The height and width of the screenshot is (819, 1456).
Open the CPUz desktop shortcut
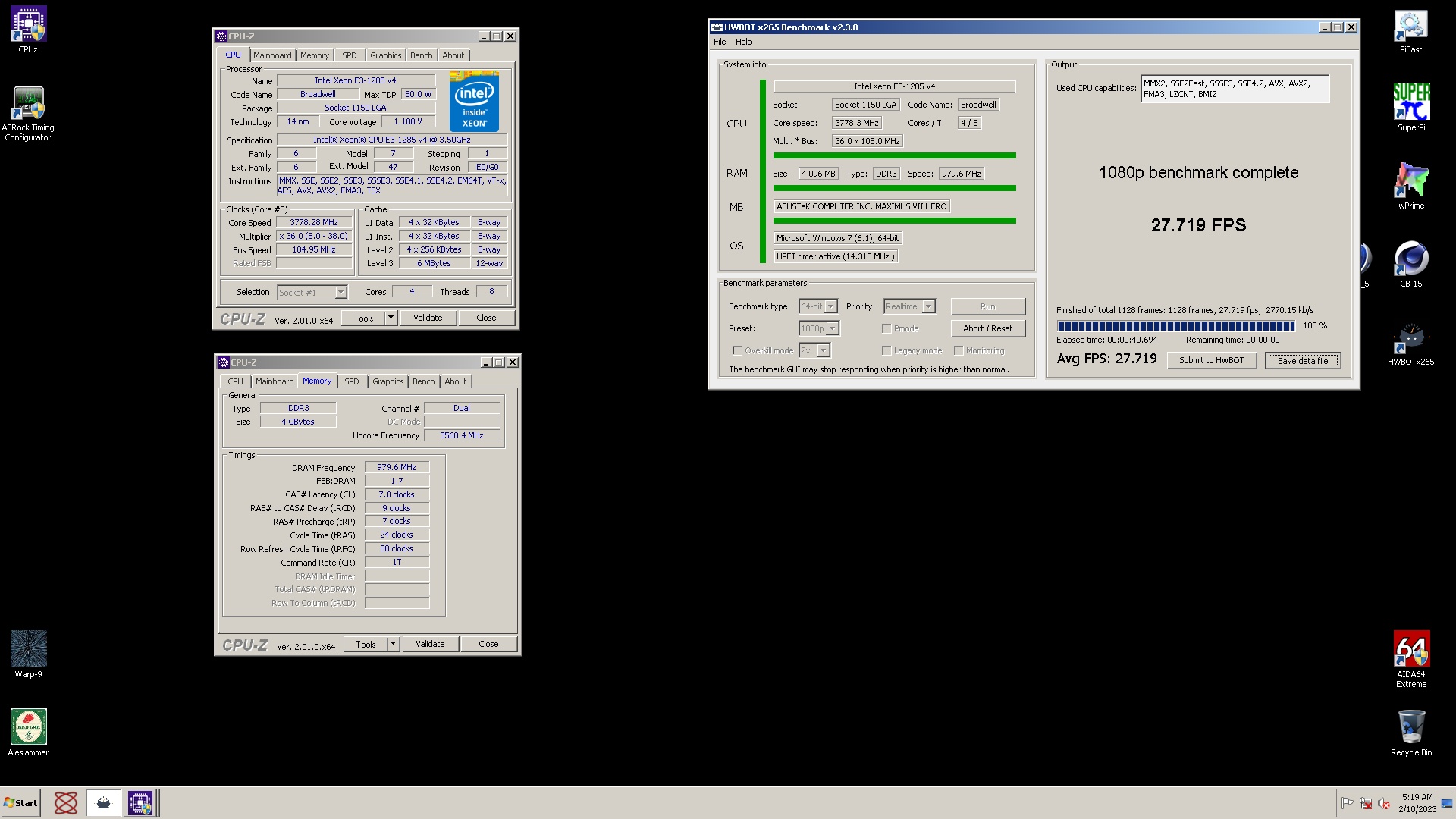[28, 30]
